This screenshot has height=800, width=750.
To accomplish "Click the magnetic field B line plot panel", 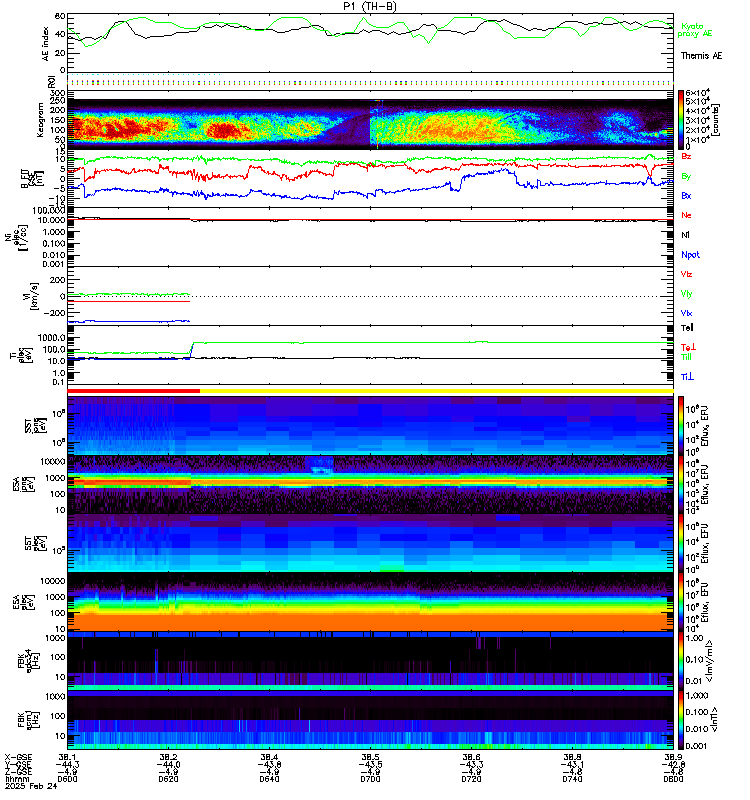I will [370, 178].
